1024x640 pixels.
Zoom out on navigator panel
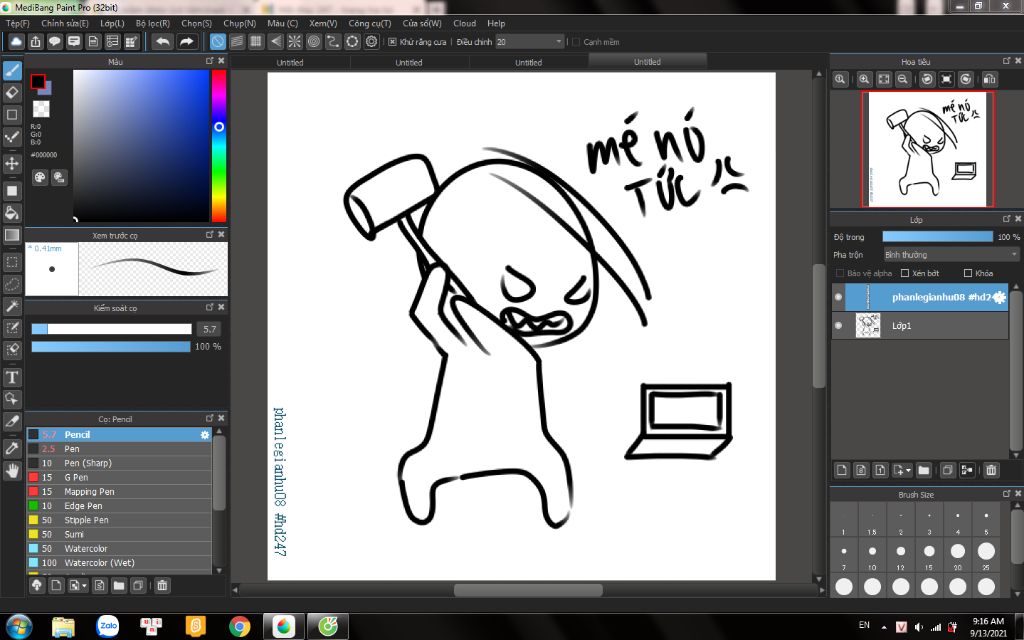[903, 79]
